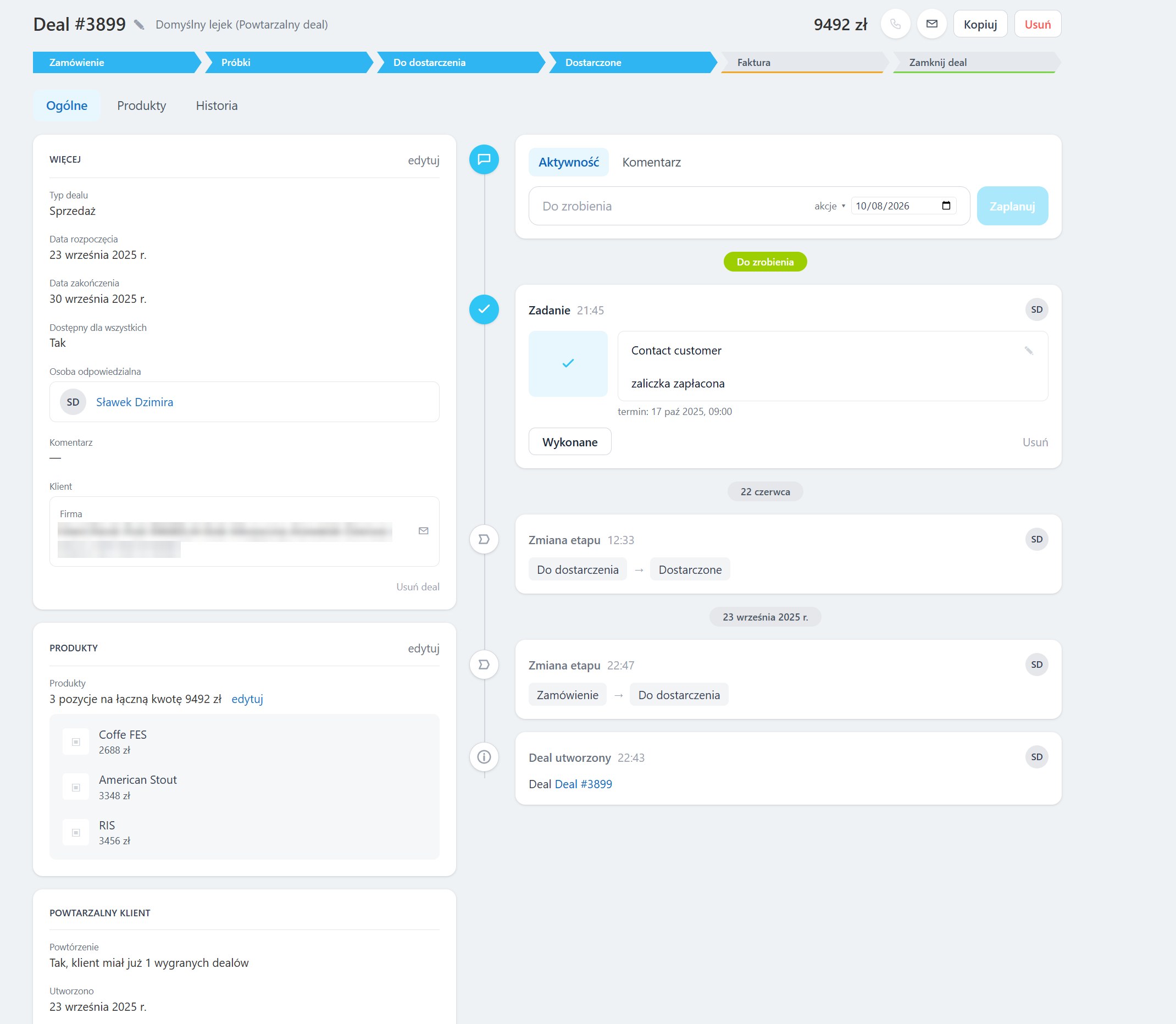
Task: Click the SD avatar next to Sławek Dzimira
Action: pos(73,402)
